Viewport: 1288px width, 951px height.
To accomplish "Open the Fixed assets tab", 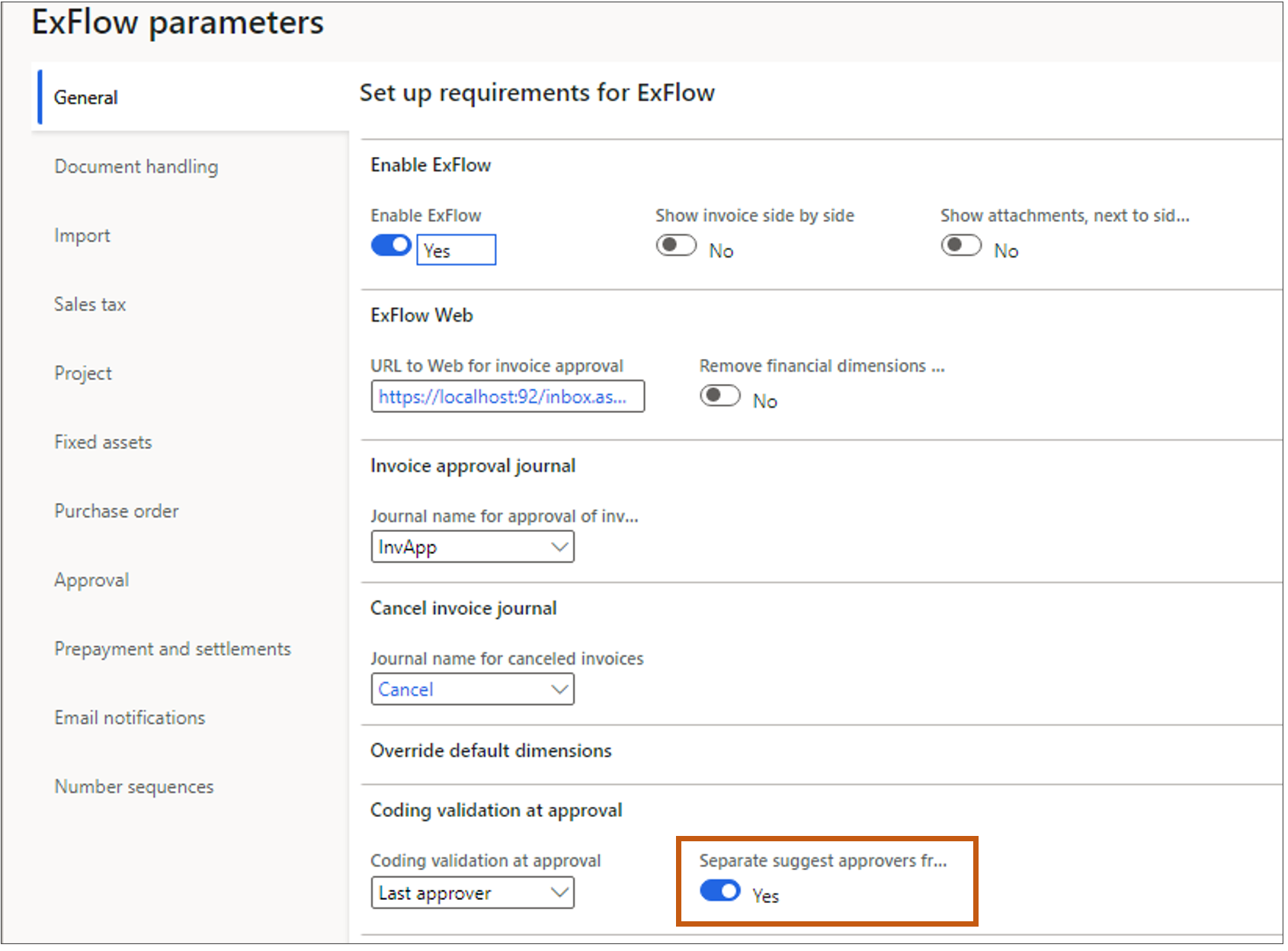I will click(x=103, y=442).
